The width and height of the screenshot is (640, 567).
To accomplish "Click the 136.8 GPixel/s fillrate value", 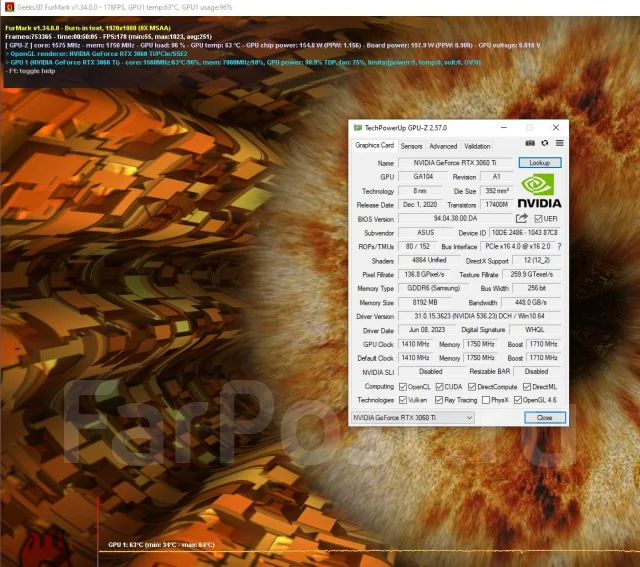I will [x=424, y=274].
